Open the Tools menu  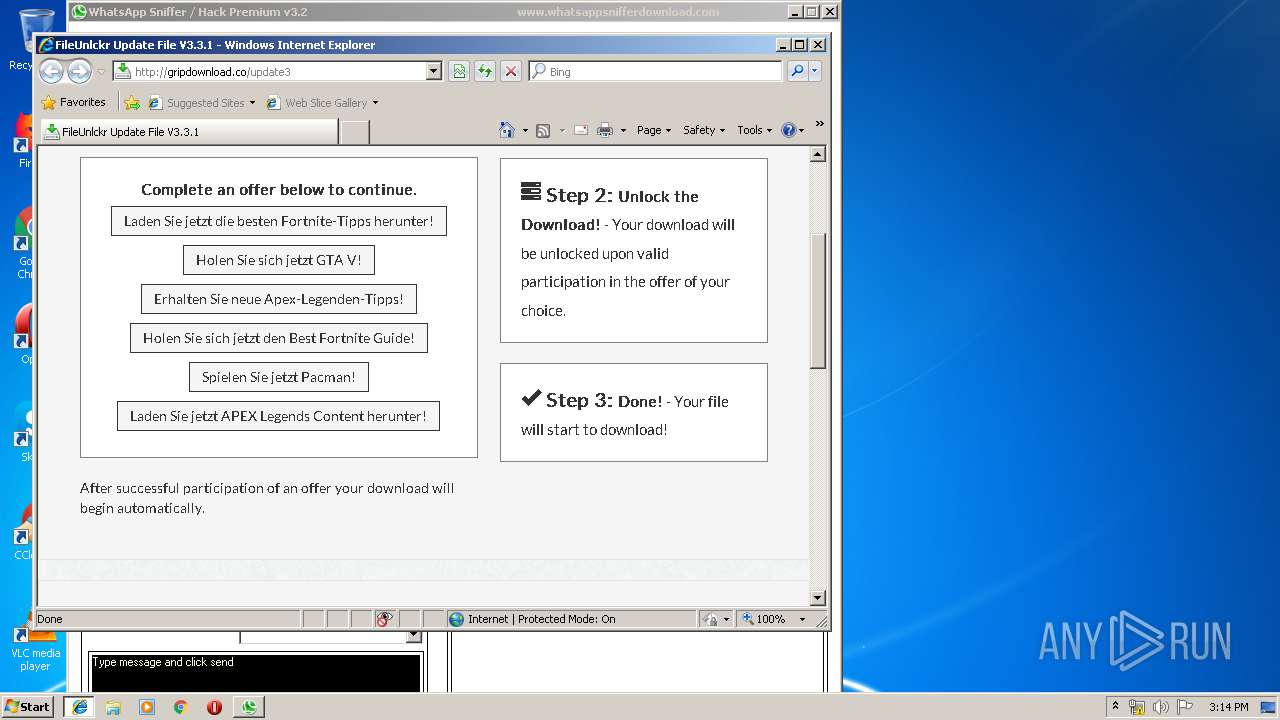[754, 130]
